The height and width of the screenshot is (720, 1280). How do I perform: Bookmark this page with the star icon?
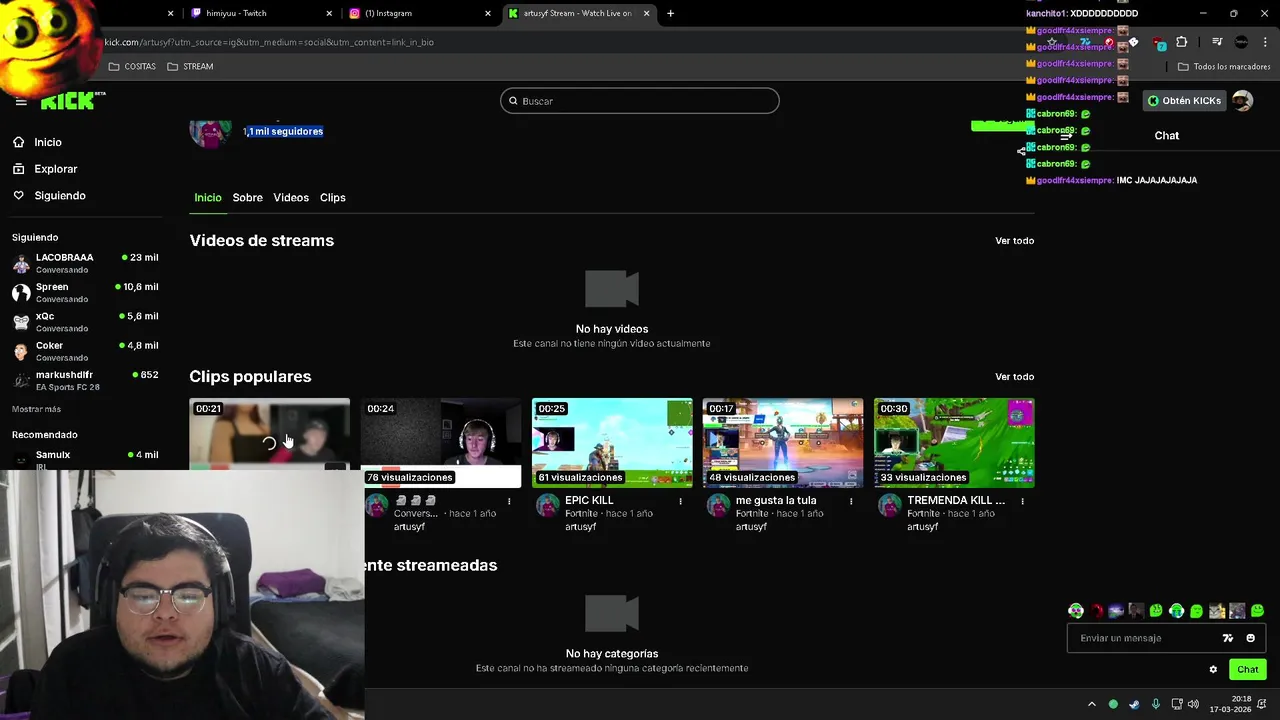tap(1051, 42)
